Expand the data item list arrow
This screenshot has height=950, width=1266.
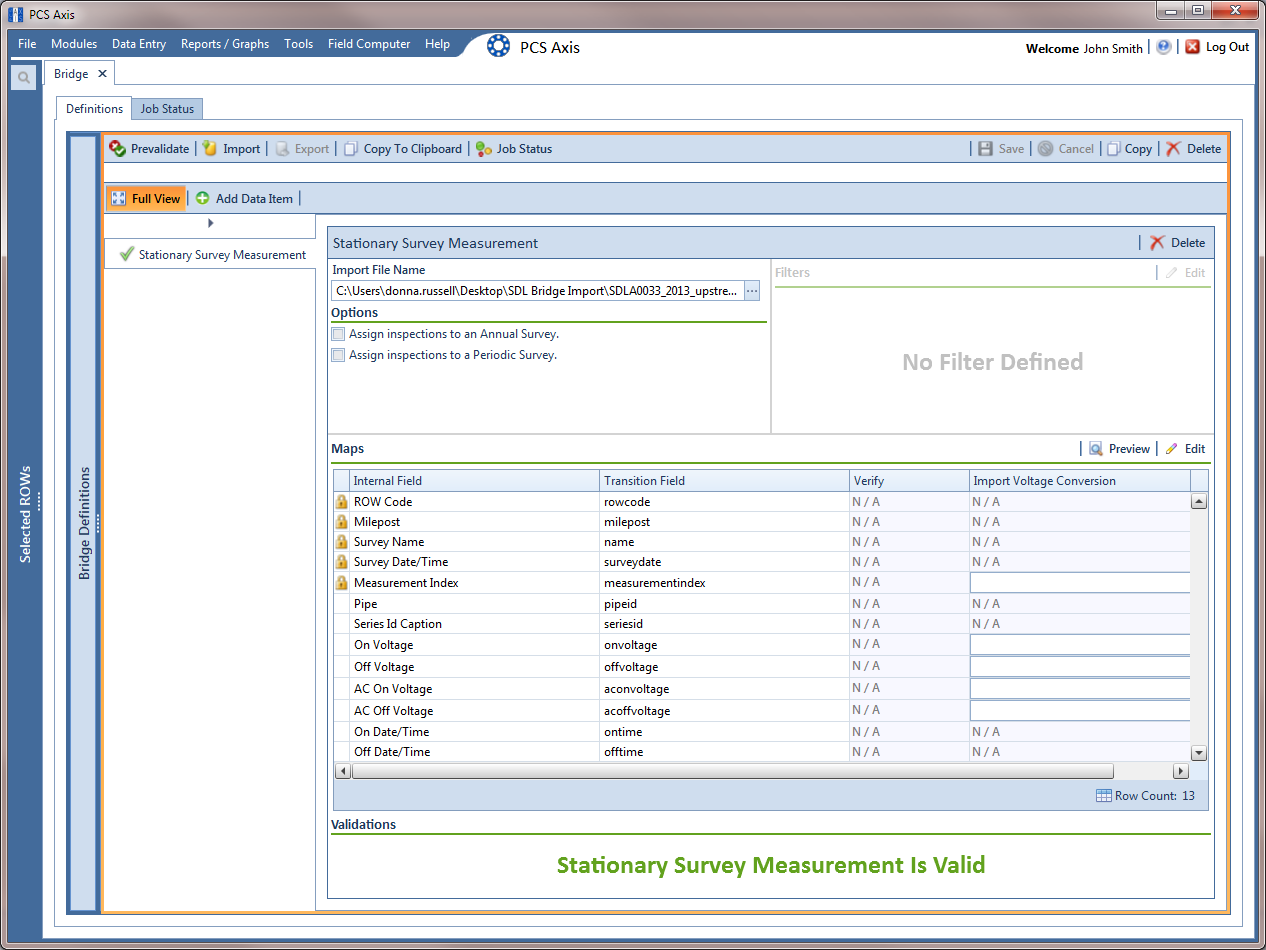(x=210, y=223)
